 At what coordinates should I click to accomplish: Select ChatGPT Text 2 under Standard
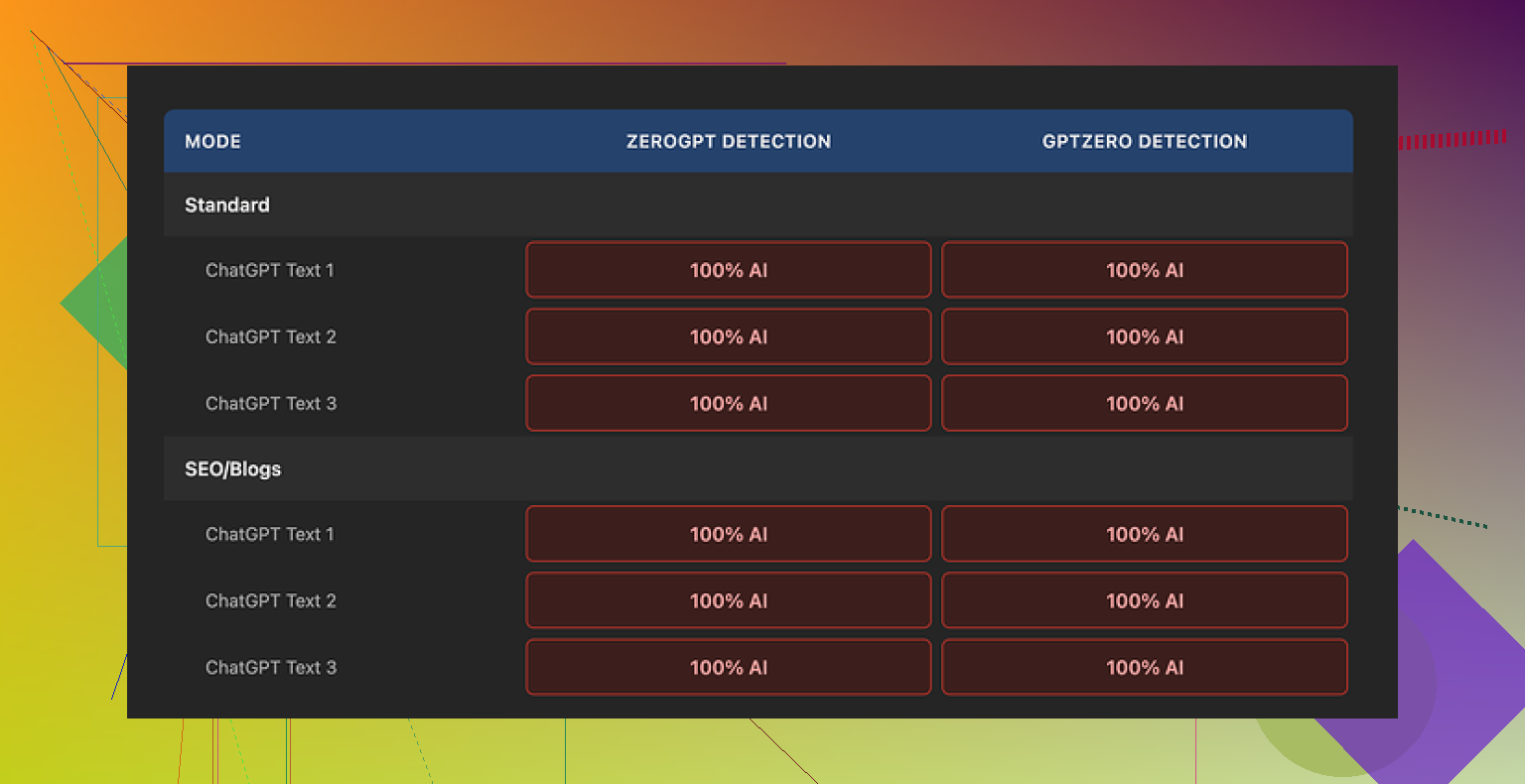point(270,336)
